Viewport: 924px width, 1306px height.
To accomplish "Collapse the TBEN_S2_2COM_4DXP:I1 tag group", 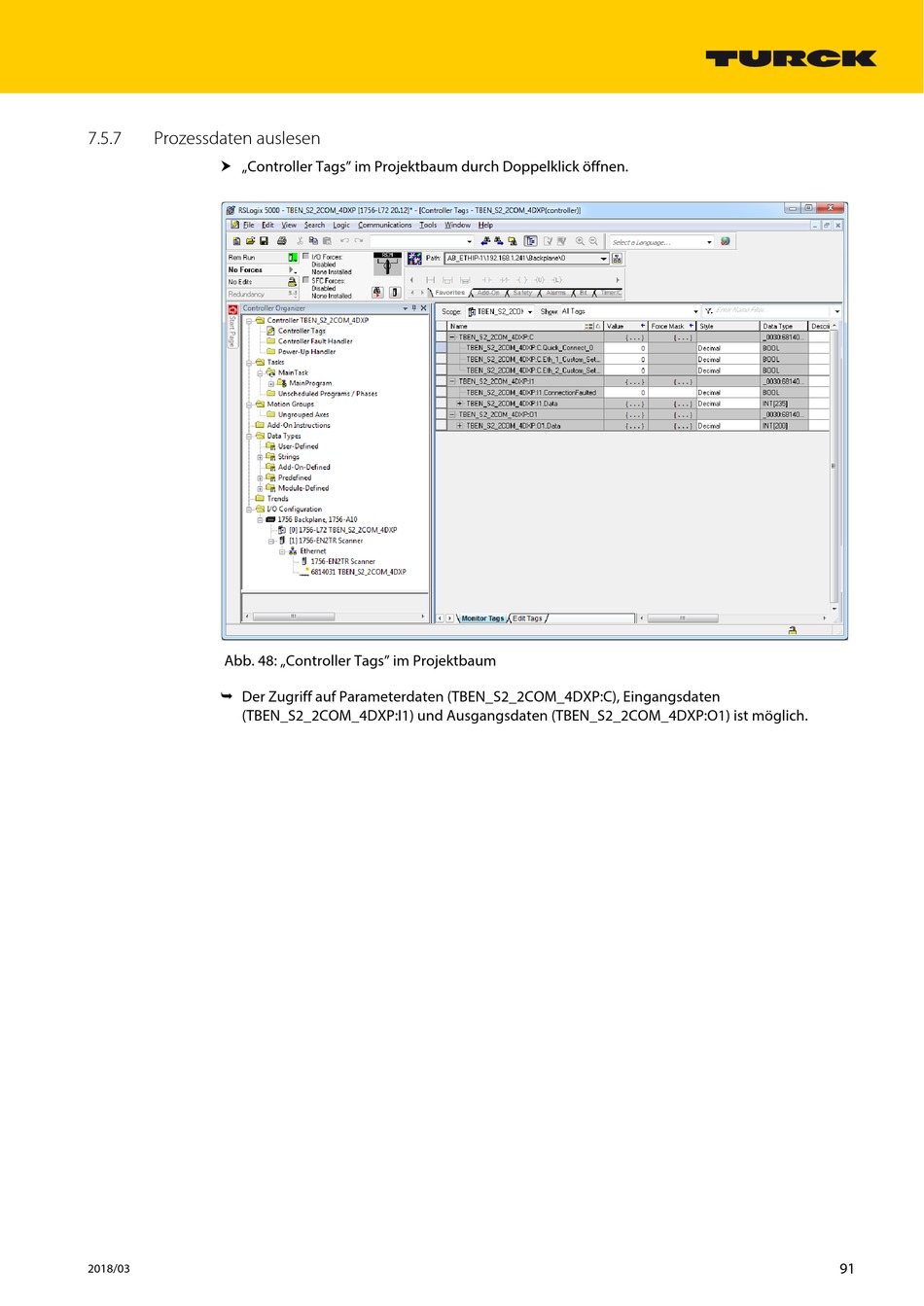I will point(452,381).
